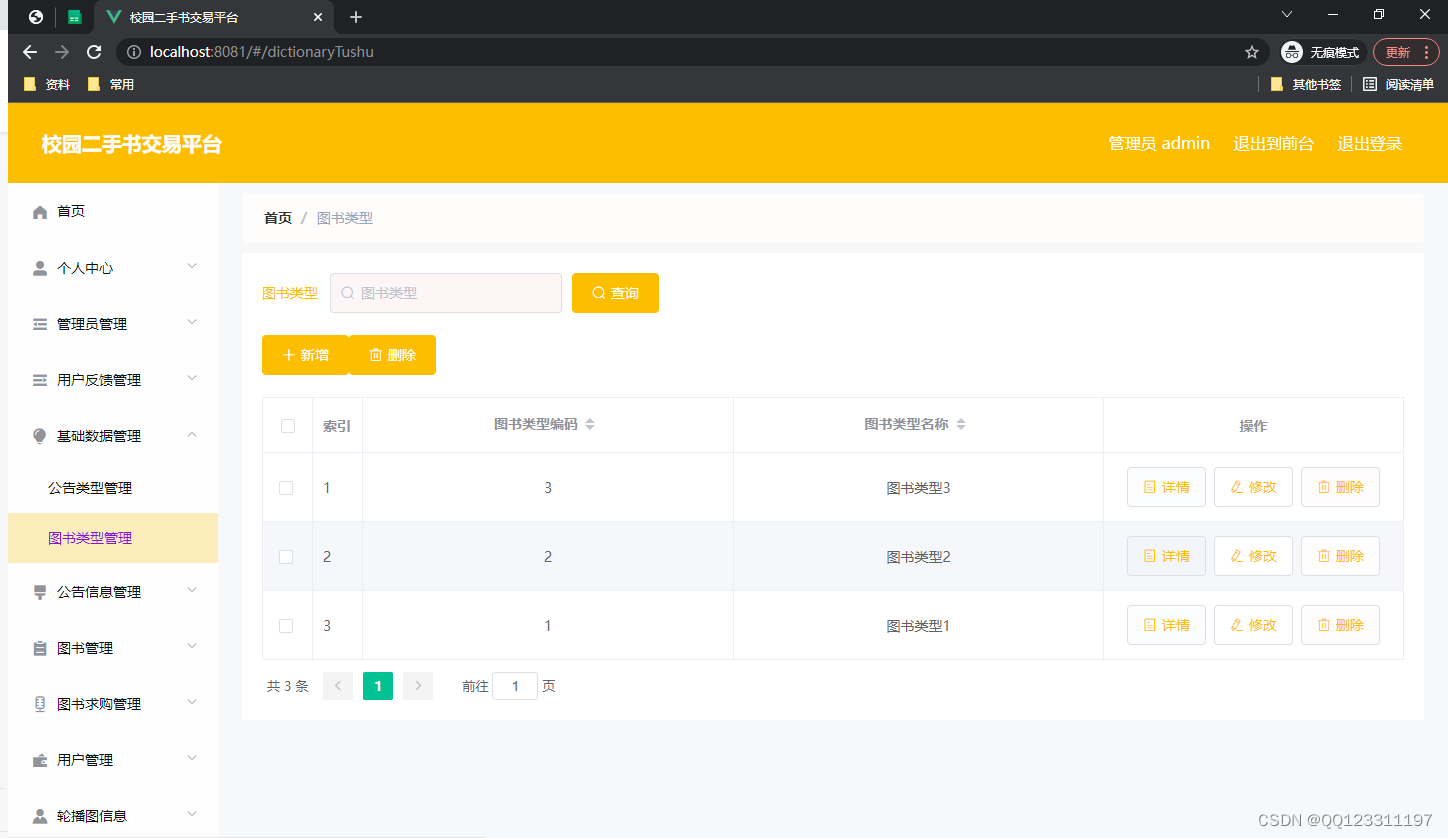Click the icon beside 用户反馈管理
The height and width of the screenshot is (838, 1448).
pos(40,380)
